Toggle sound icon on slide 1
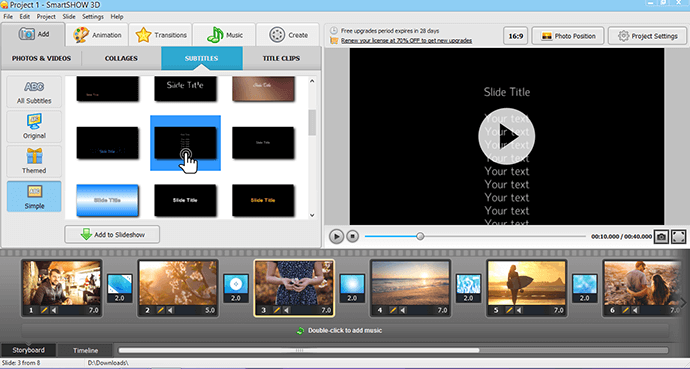This screenshot has height=369, width=690. pyautogui.click(x=54, y=310)
